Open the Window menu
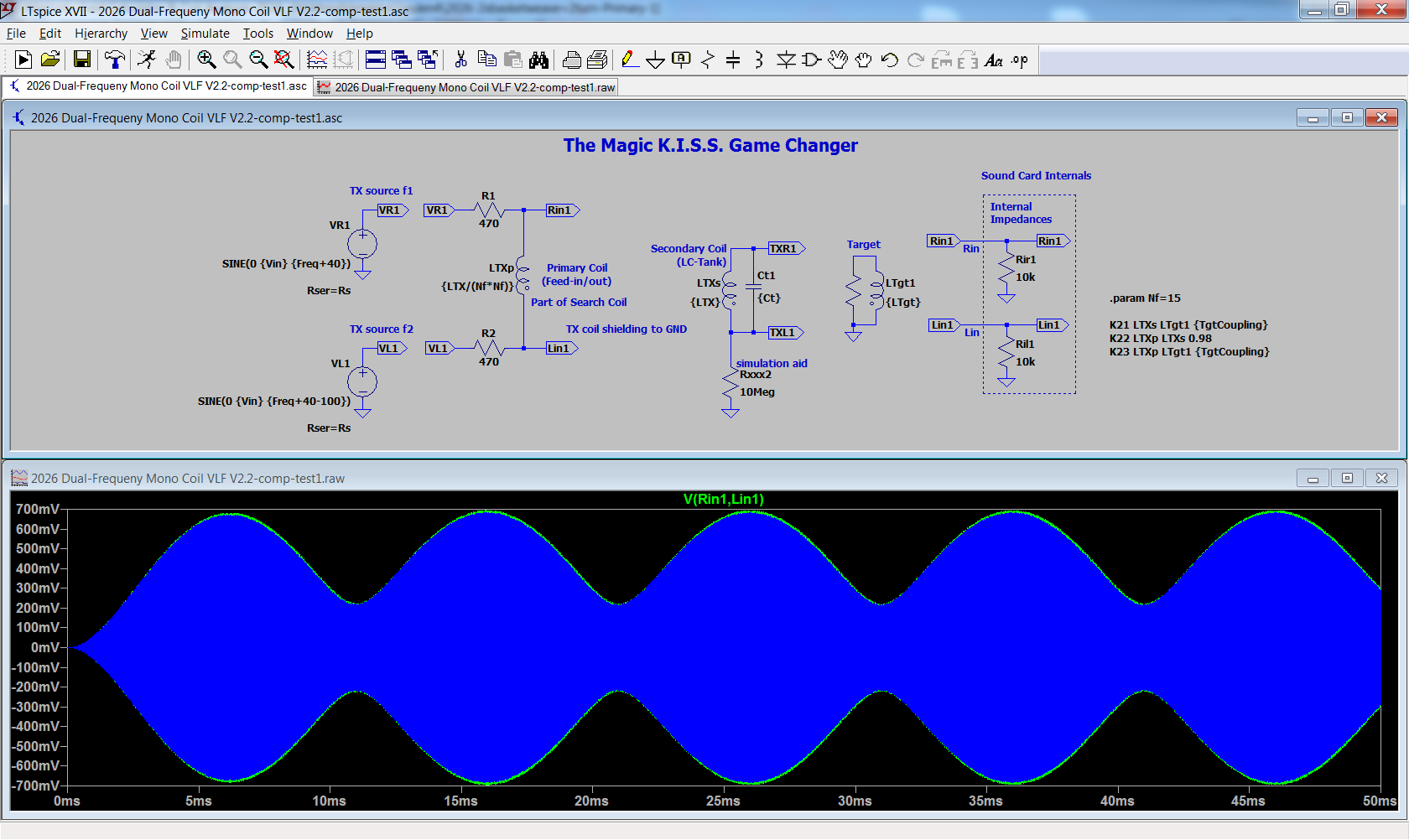 point(309,34)
